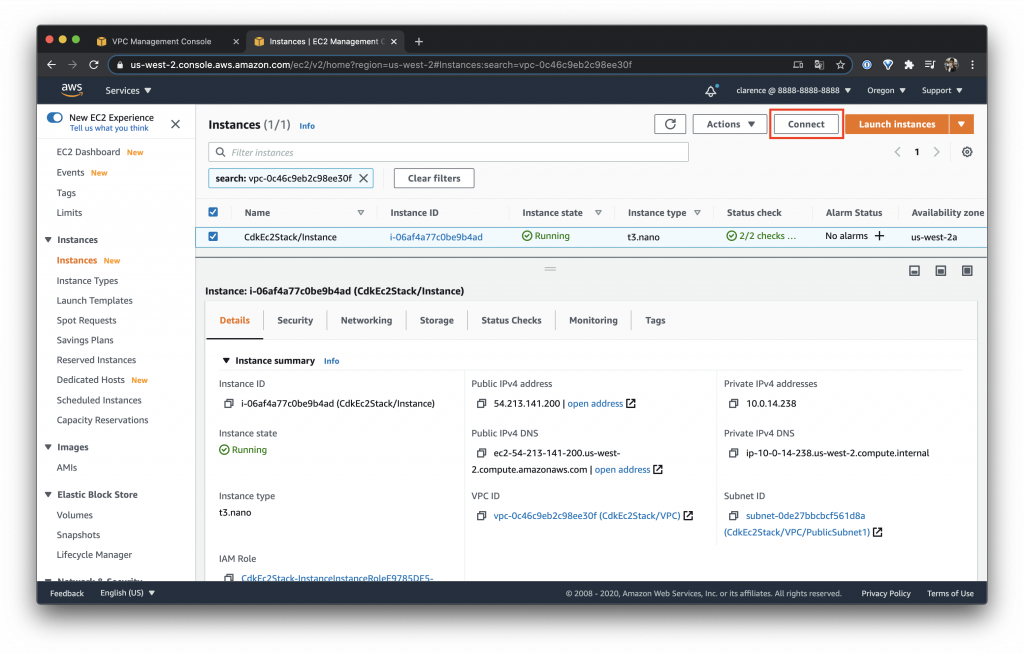This screenshot has width=1024, height=653.
Task: Switch to the Status Checks tab
Action: 511,320
